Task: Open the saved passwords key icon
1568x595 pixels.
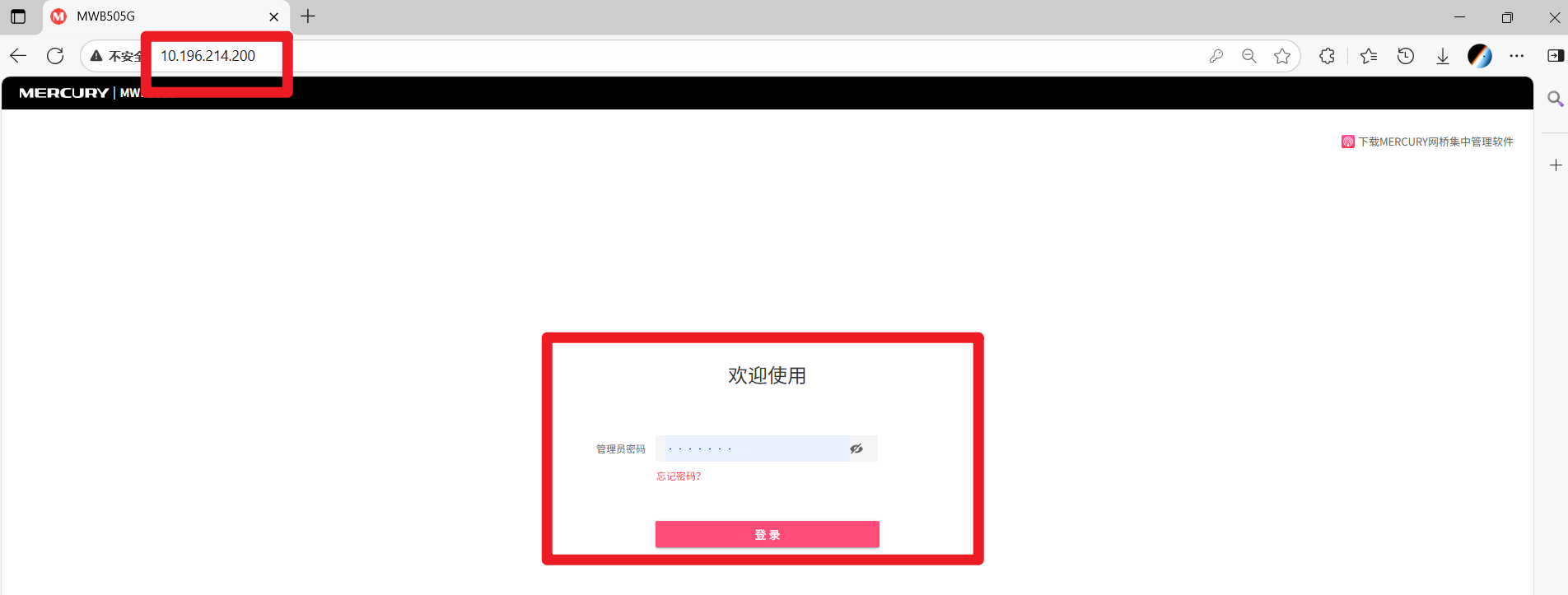Action: point(1216,56)
